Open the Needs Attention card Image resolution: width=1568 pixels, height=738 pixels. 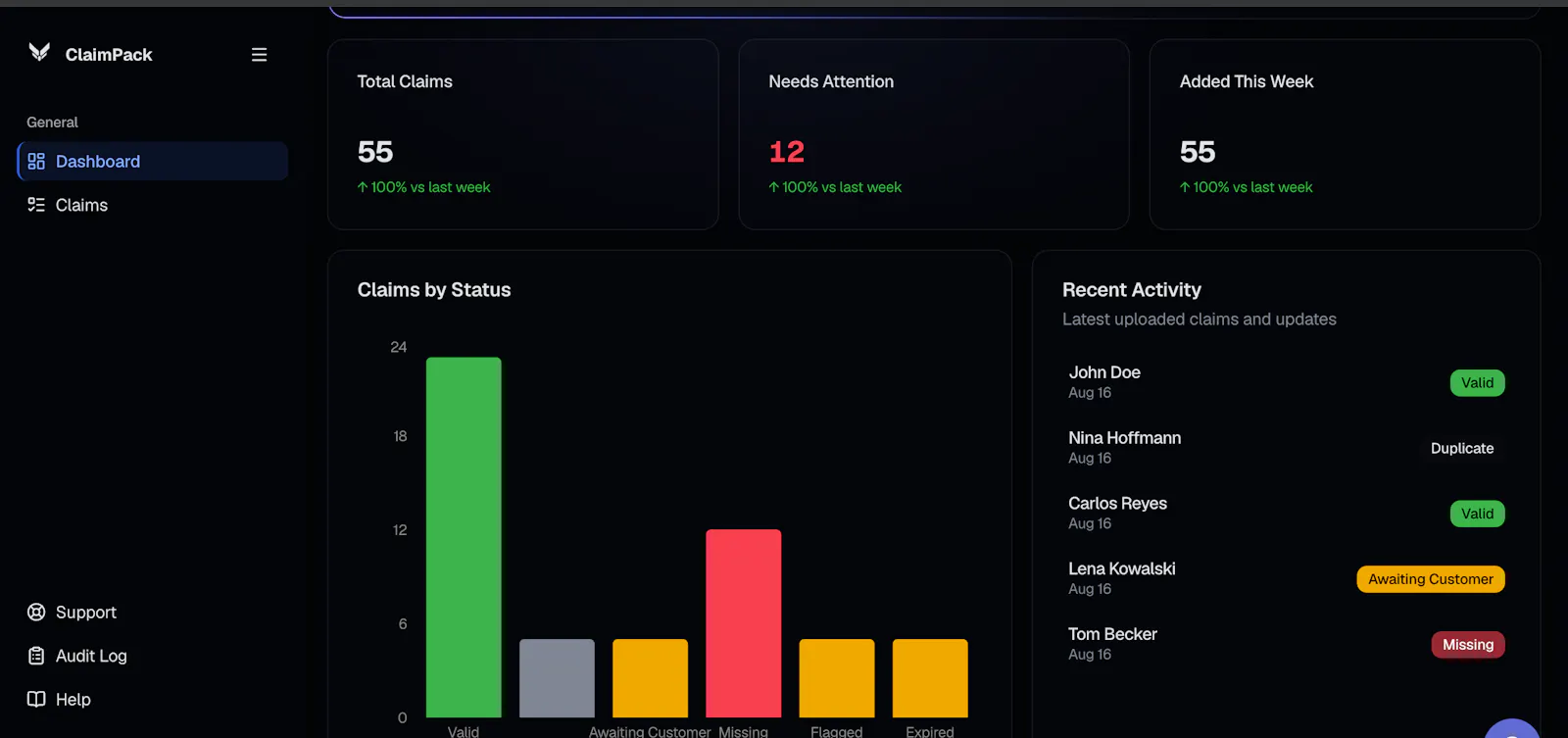934,134
